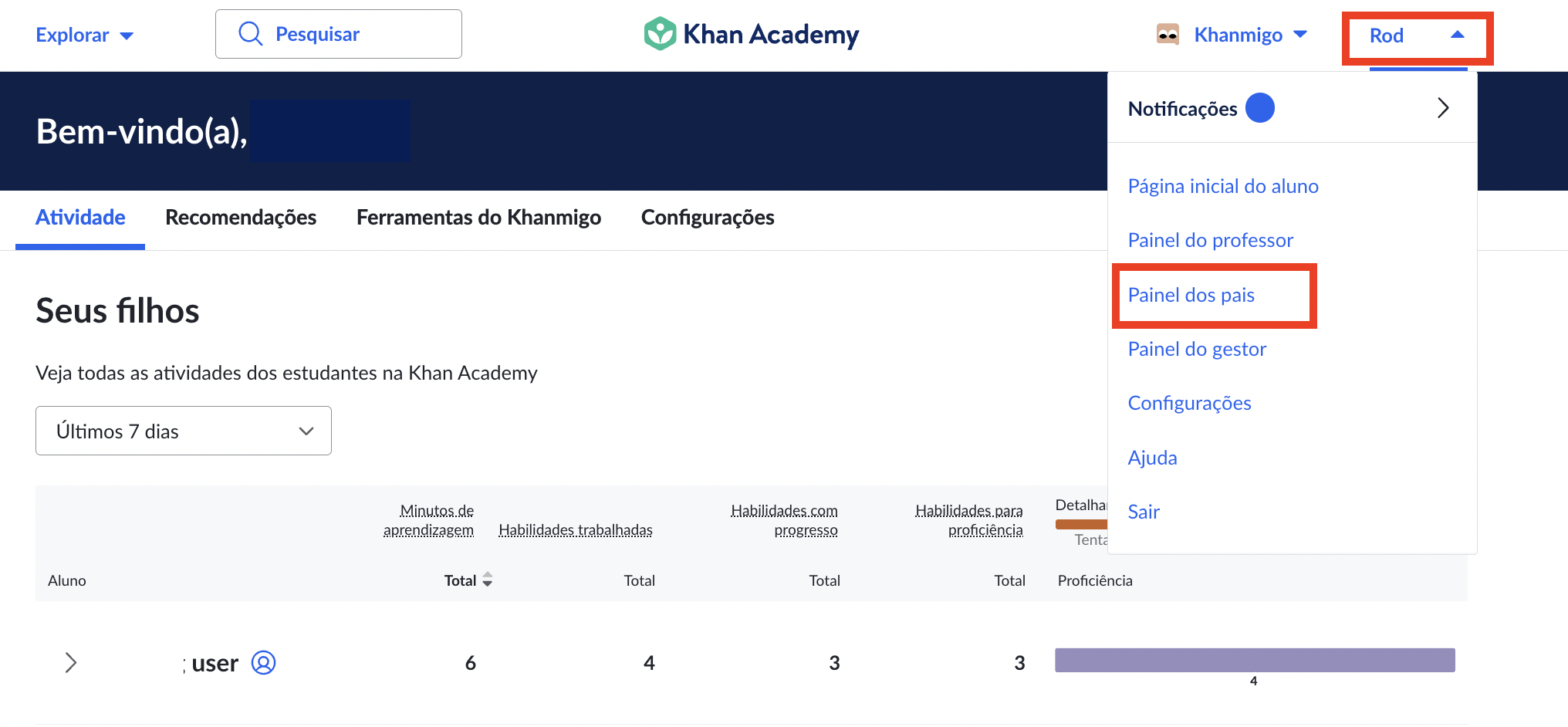
Task: Click the blue notifications indicator dot
Action: point(1260,108)
